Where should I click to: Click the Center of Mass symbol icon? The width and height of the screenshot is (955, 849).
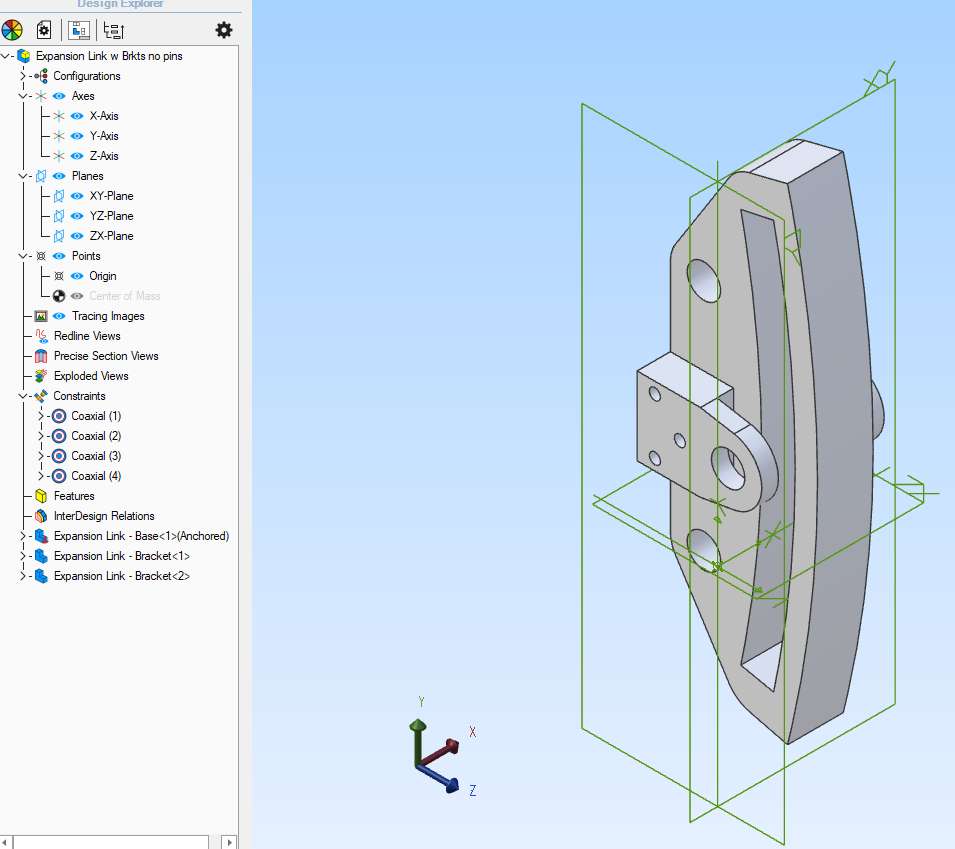tap(59, 296)
